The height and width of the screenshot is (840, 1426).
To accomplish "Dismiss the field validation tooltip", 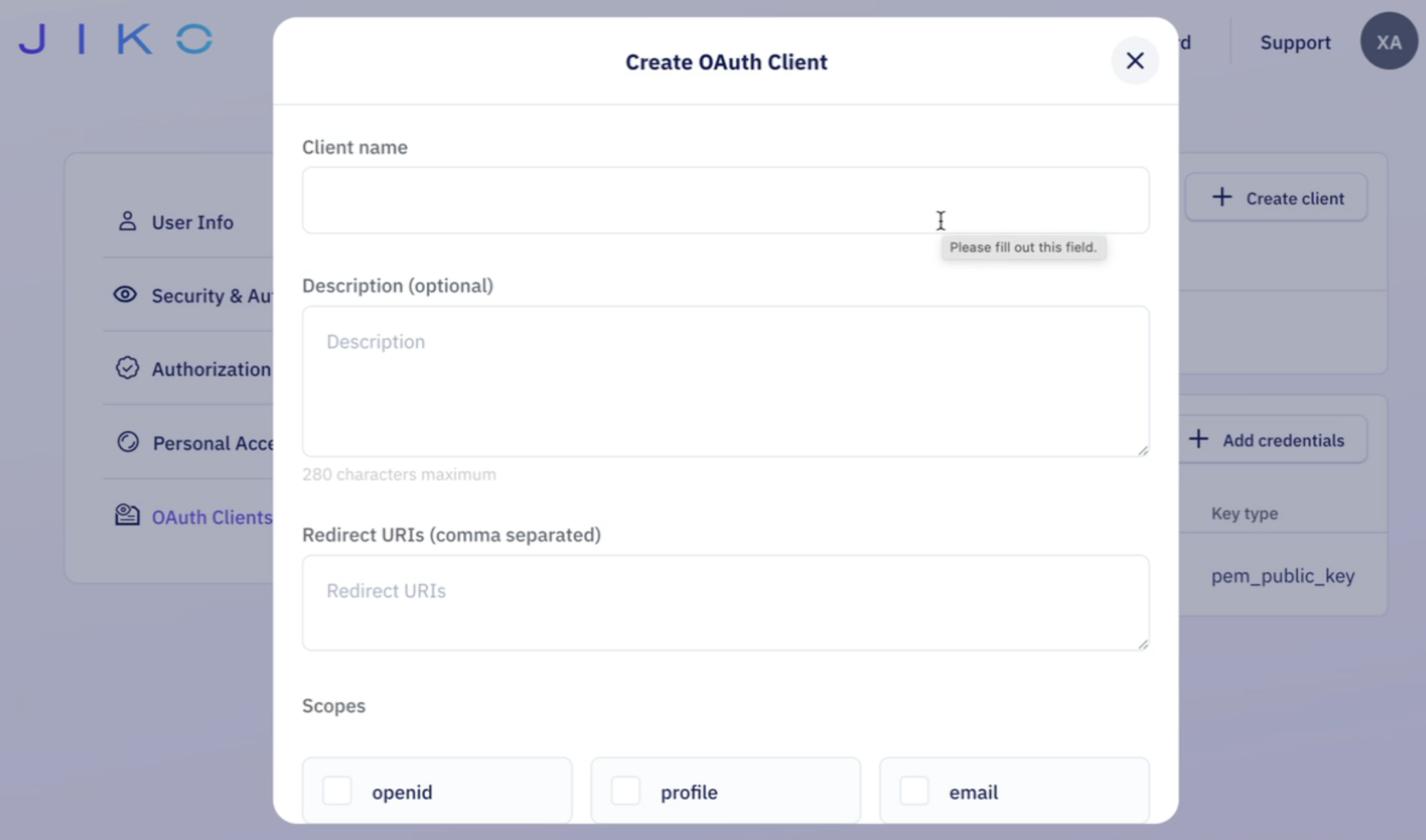I will coord(1023,247).
